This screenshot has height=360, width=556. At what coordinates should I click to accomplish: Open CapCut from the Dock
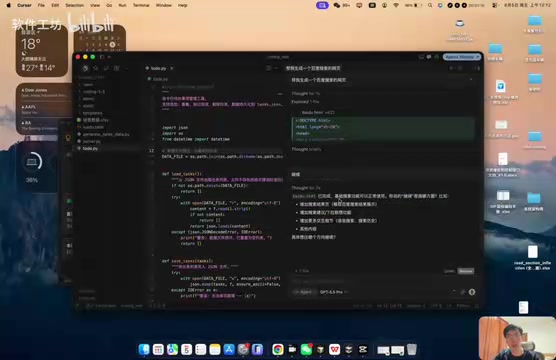click(x=363, y=349)
